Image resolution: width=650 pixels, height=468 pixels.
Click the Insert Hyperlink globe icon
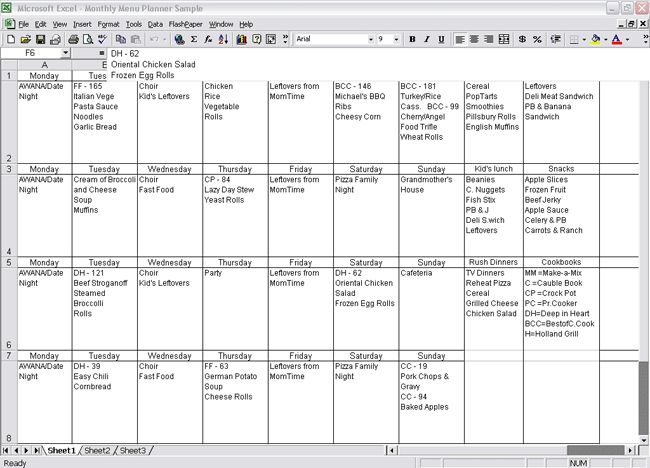[179, 39]
